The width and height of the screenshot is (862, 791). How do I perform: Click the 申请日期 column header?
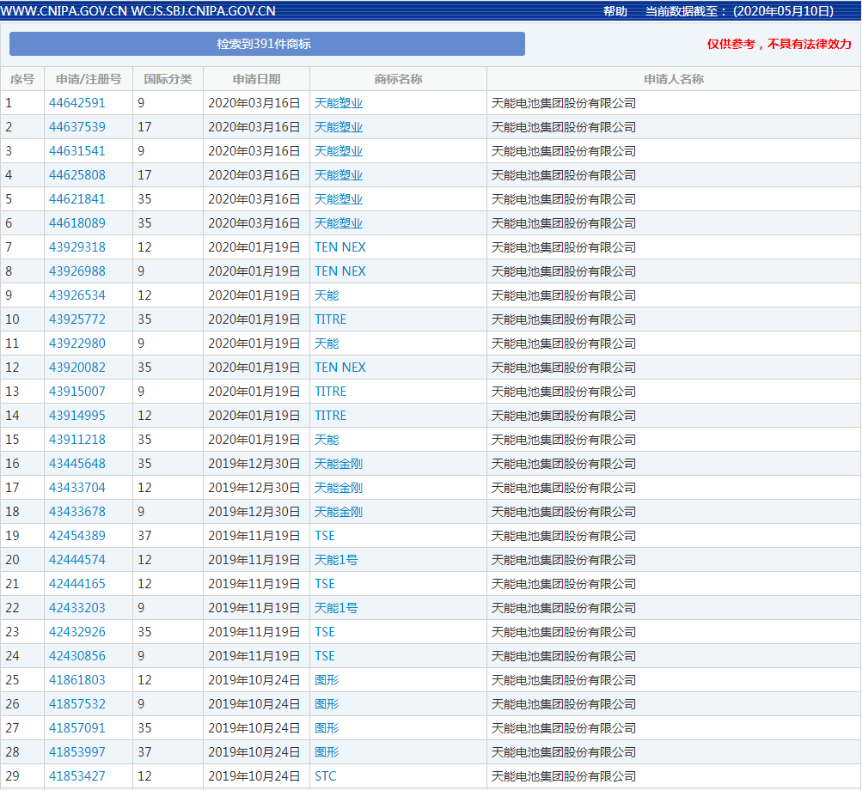pos(256,79)
